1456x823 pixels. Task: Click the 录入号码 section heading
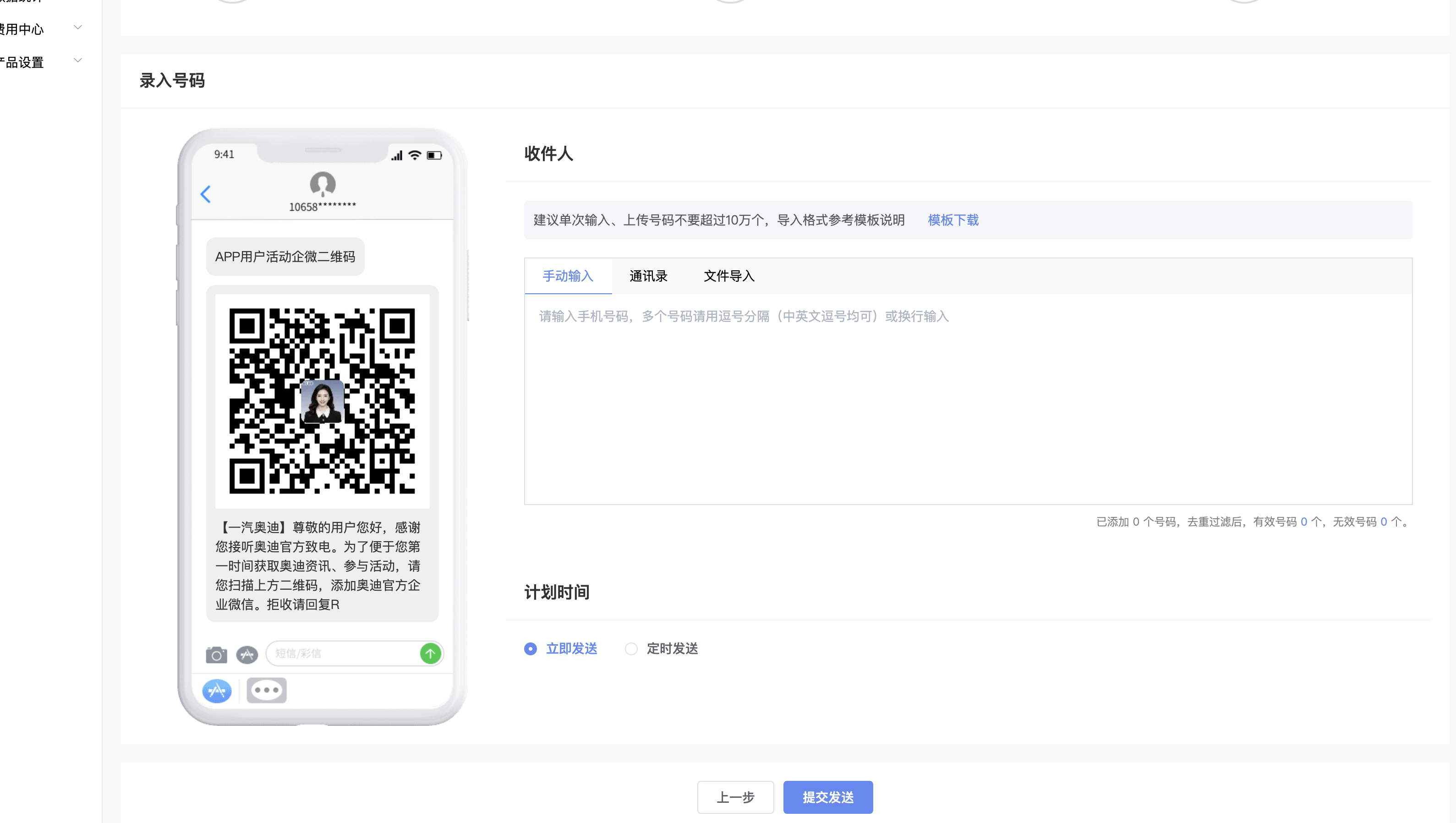172,80
